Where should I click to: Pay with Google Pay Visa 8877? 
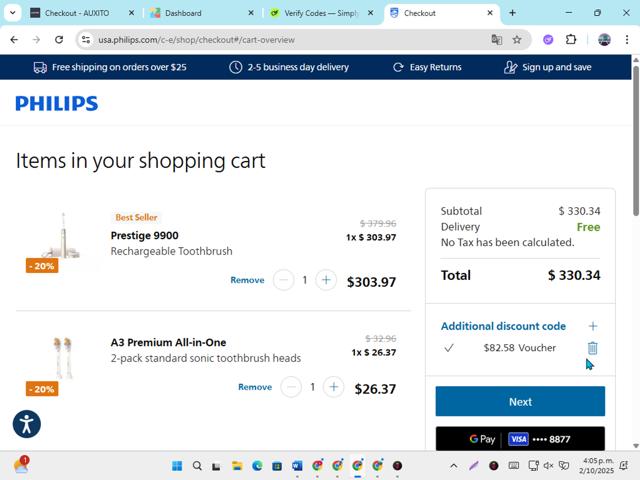[x=520, y=439]
